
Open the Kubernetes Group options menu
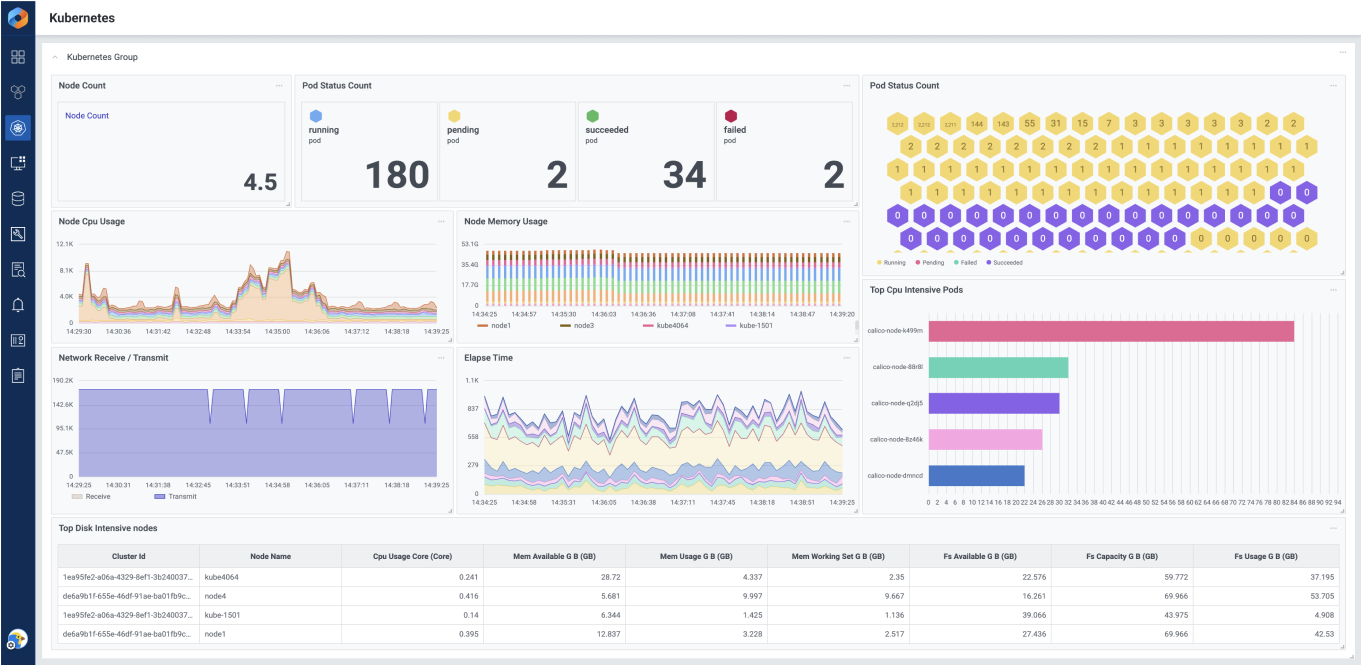[x=1343, y=52]
